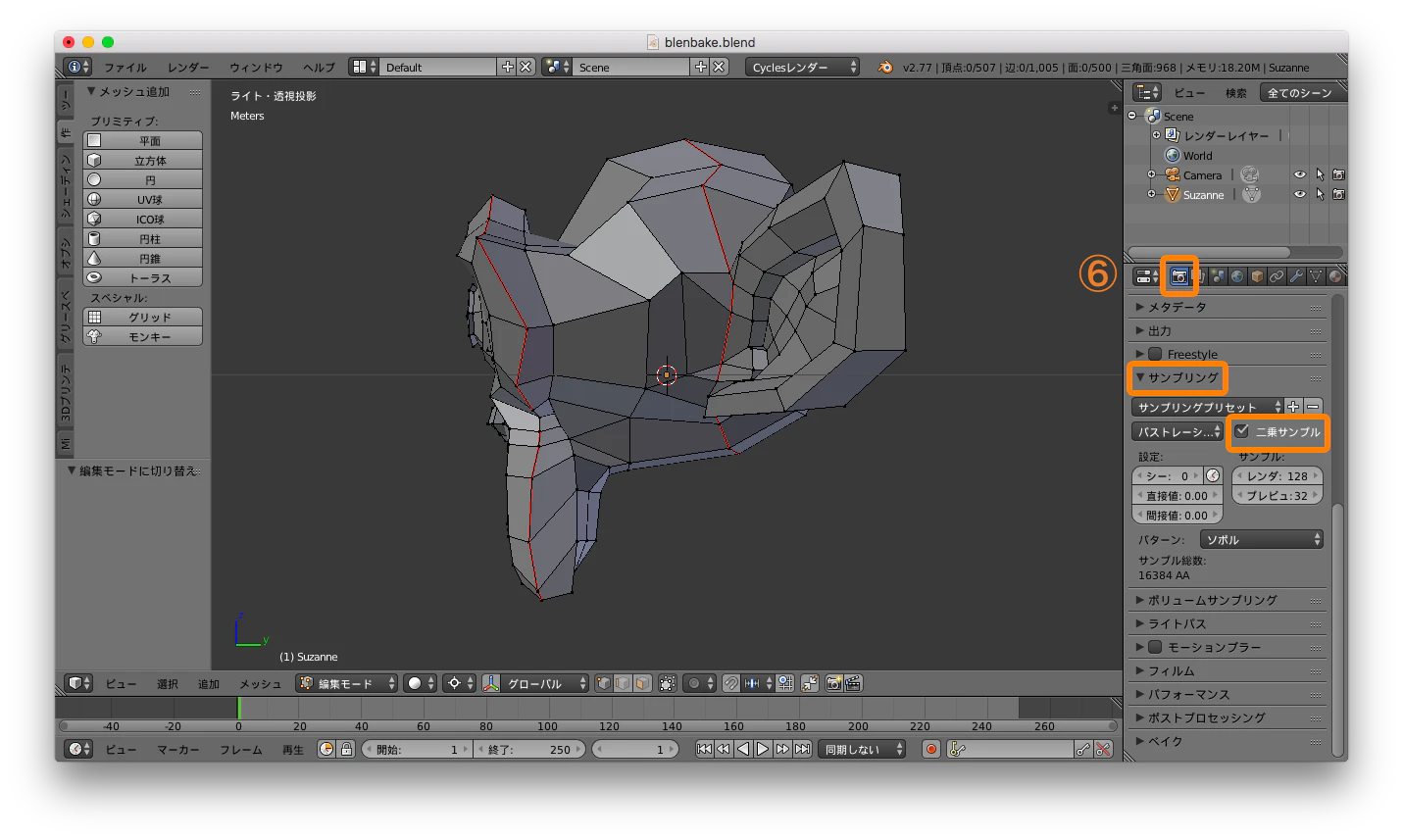Open the Cyclesレンダー engine dropdown

click(802, 67)
